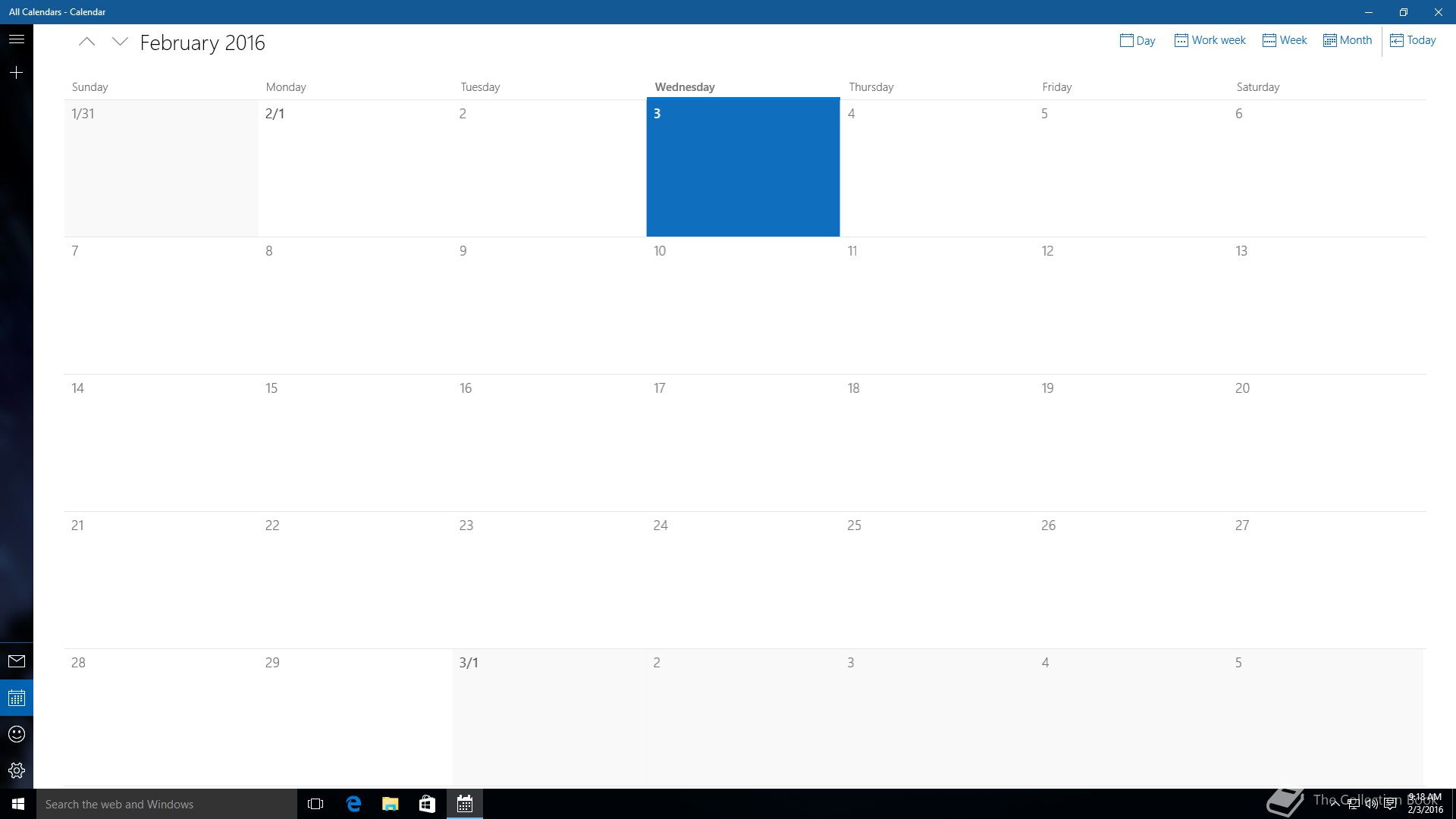This screenshot has height=819, width=1456.
Task: Open the Store app on taskbar
Action: coord(427,804)
